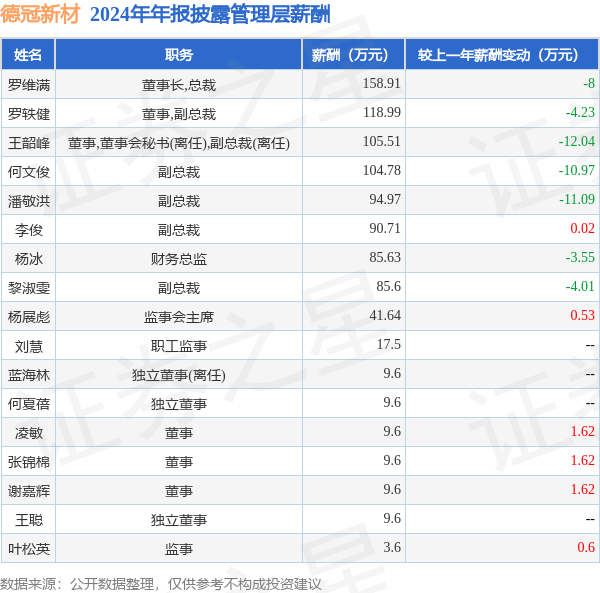Viewport: 600px width, 593px height.
Task: Click the name 潘敬洪
Action: click(29, 201)
